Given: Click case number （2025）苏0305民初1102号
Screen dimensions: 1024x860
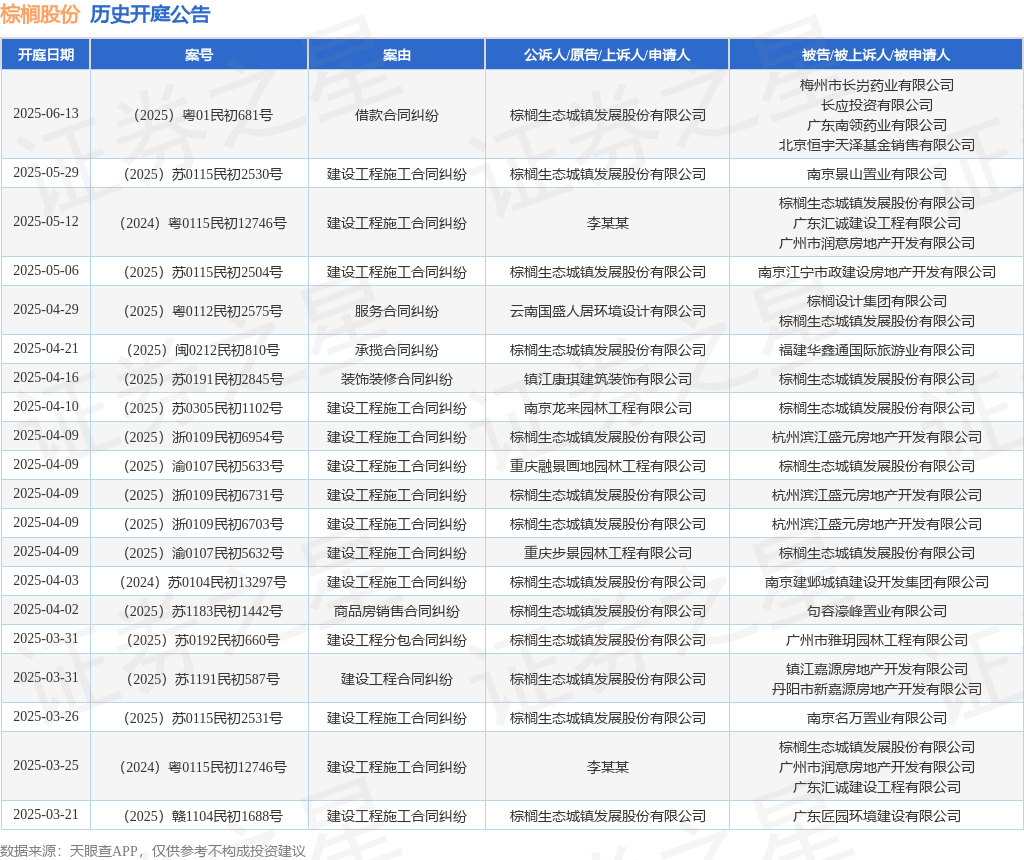Looking at the screenshot, I should point(199,408).
